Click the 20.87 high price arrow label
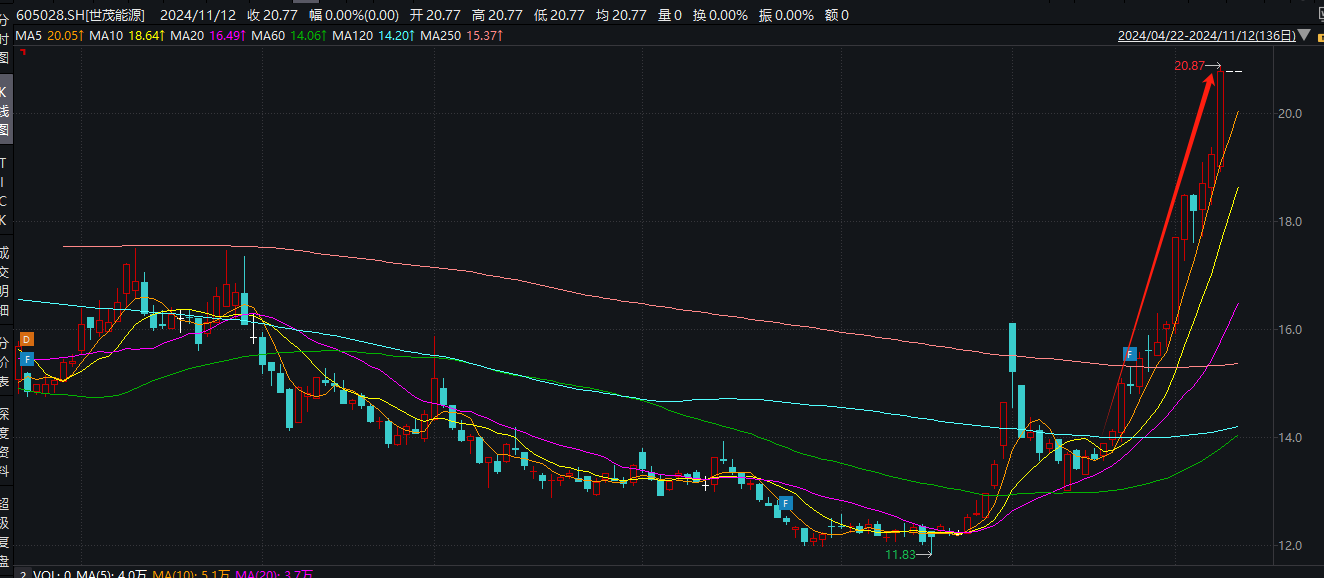The height and width of the screenshot is (578, 1324). click(x=1197, y=66)
